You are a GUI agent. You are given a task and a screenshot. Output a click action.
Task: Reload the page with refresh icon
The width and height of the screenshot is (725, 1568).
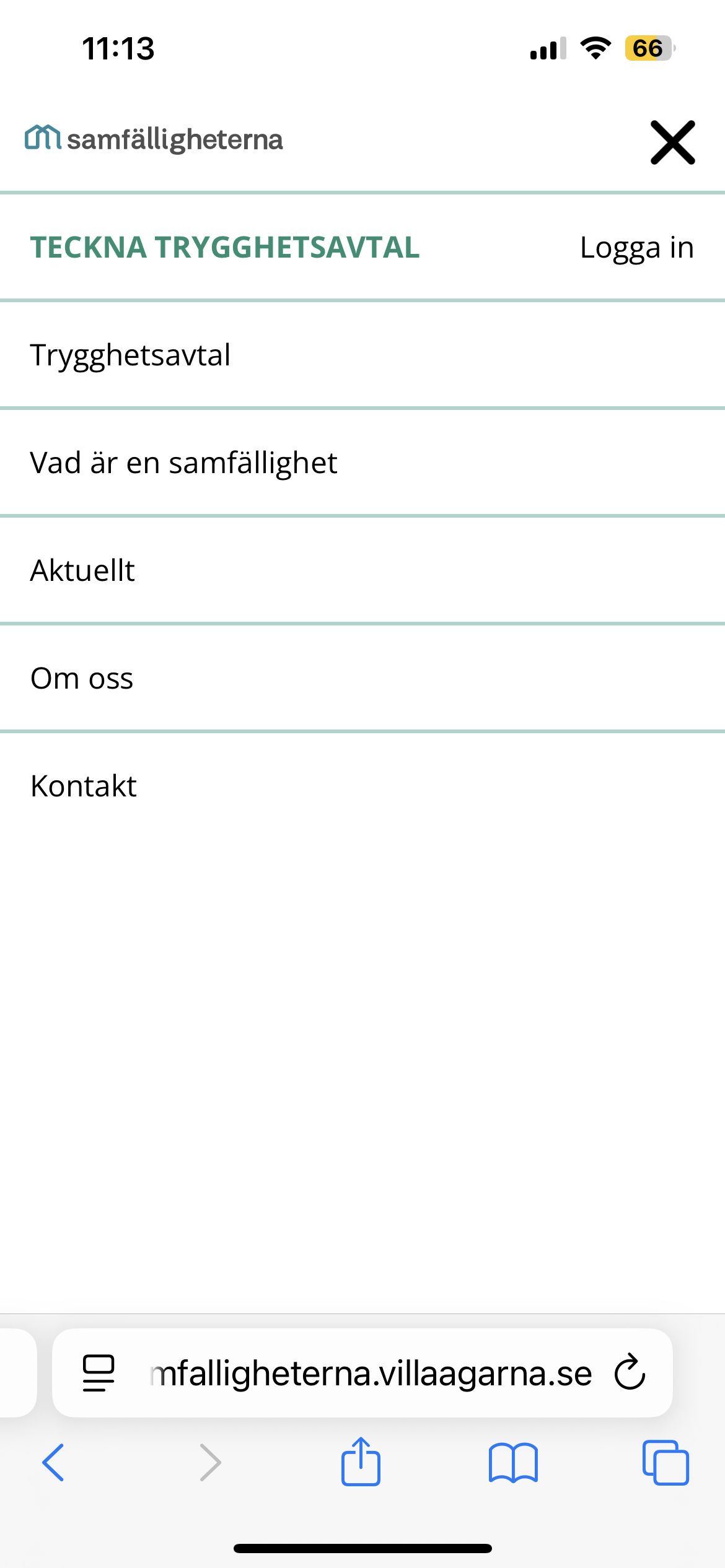(x=630, y=1373)
